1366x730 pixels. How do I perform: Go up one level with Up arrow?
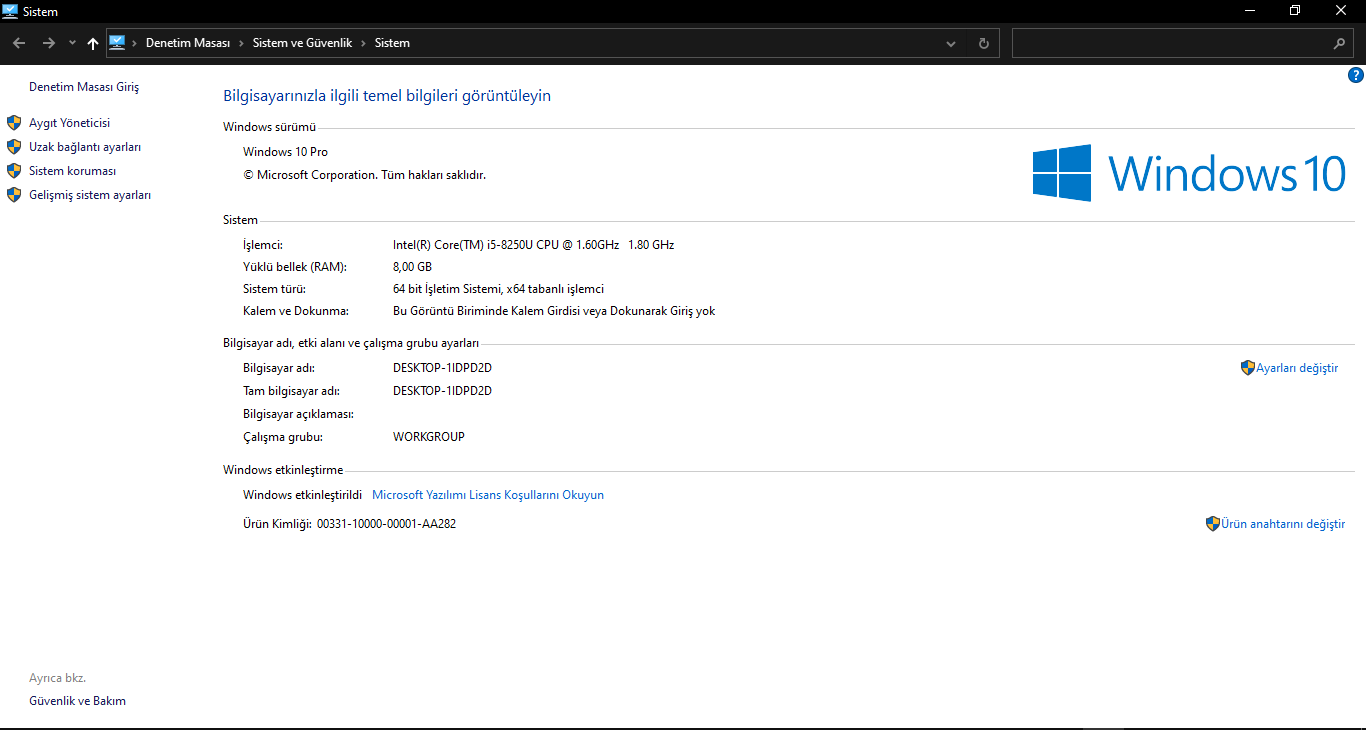(x=93, y=43)
